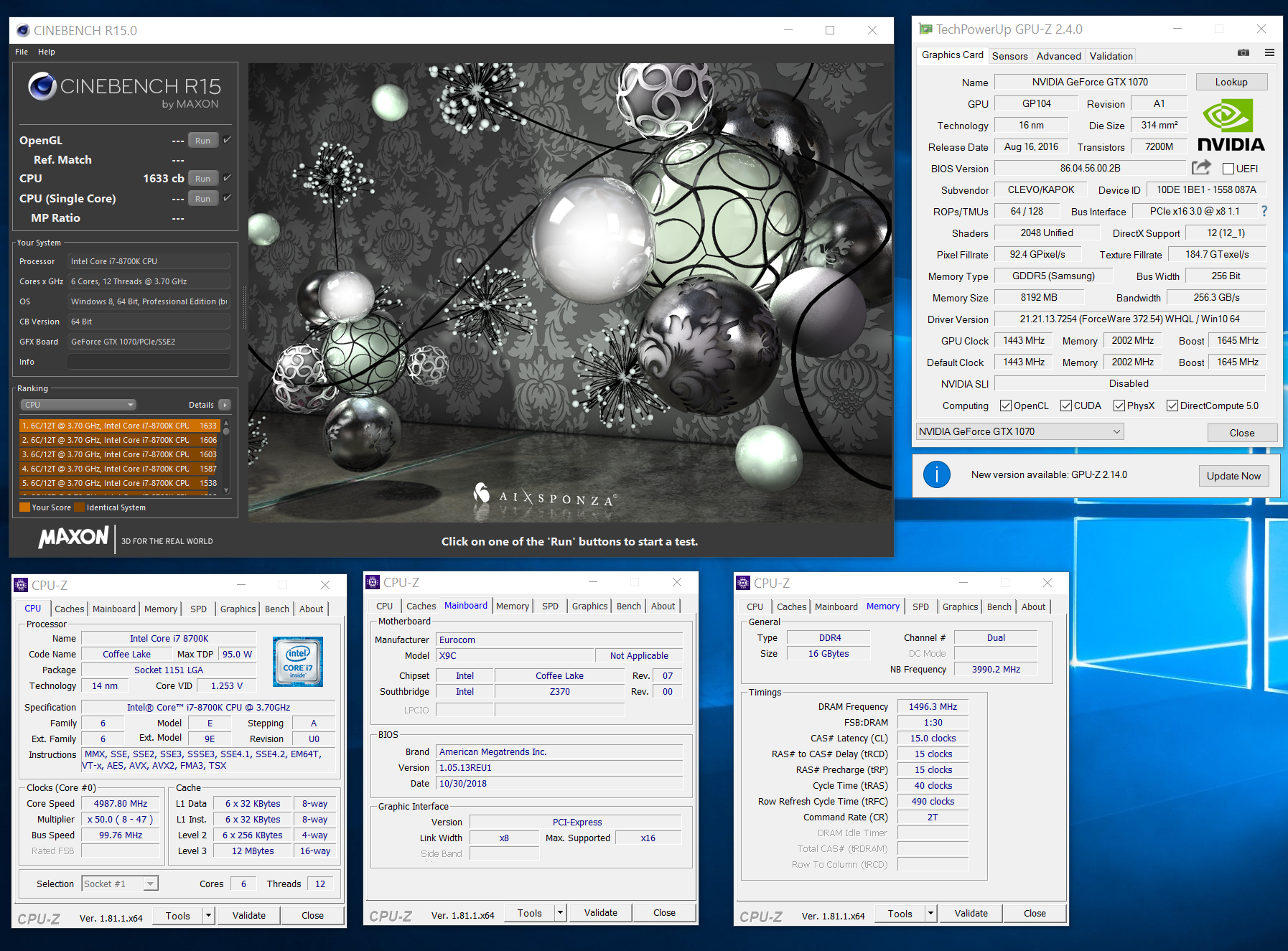Click the orange Your Score legend swatch
This screenshot has width=1288, height=951.
pyautogui.click(x=25, y=507)
